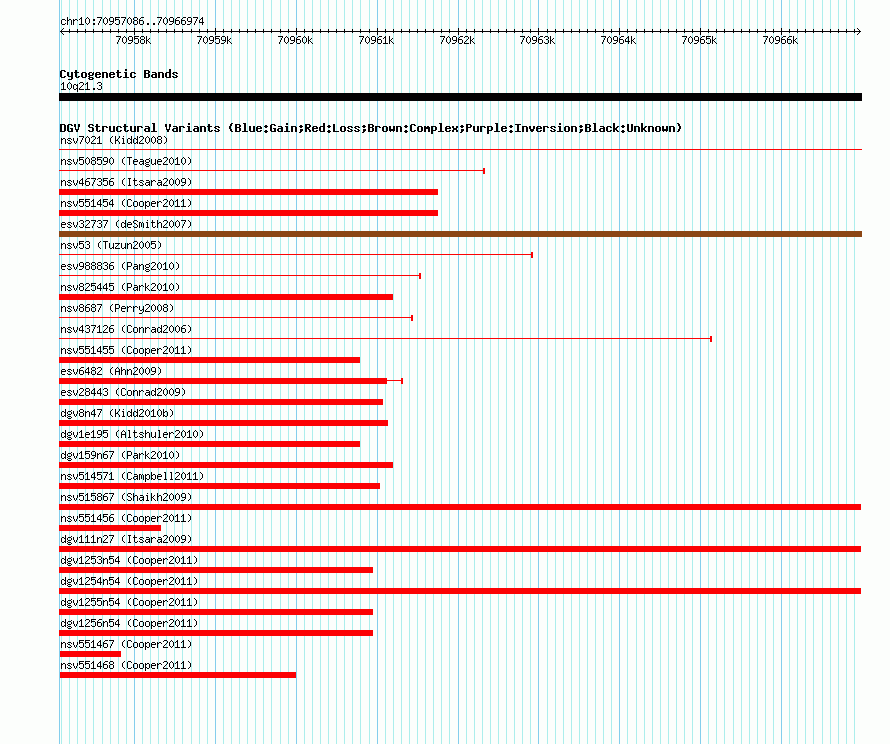
Task: Open variant dgv1256n54 (Cooper2011) label
Action: [129, 623]
